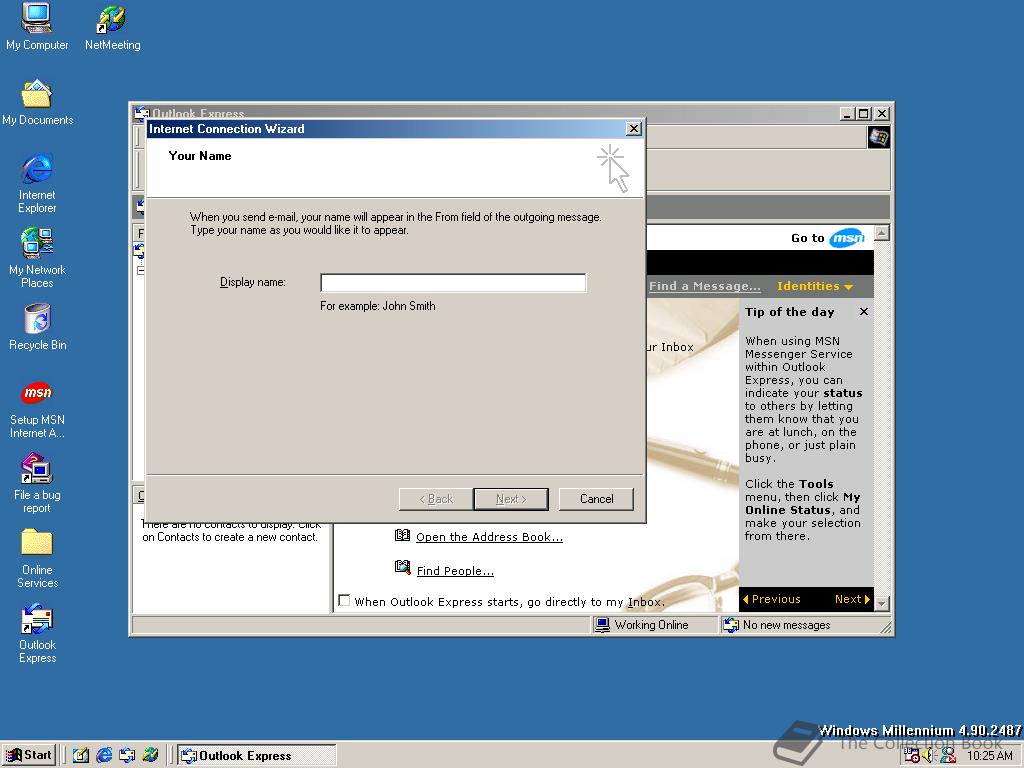Click the MSN Messenger tray icon

click(x=948, y=756)
